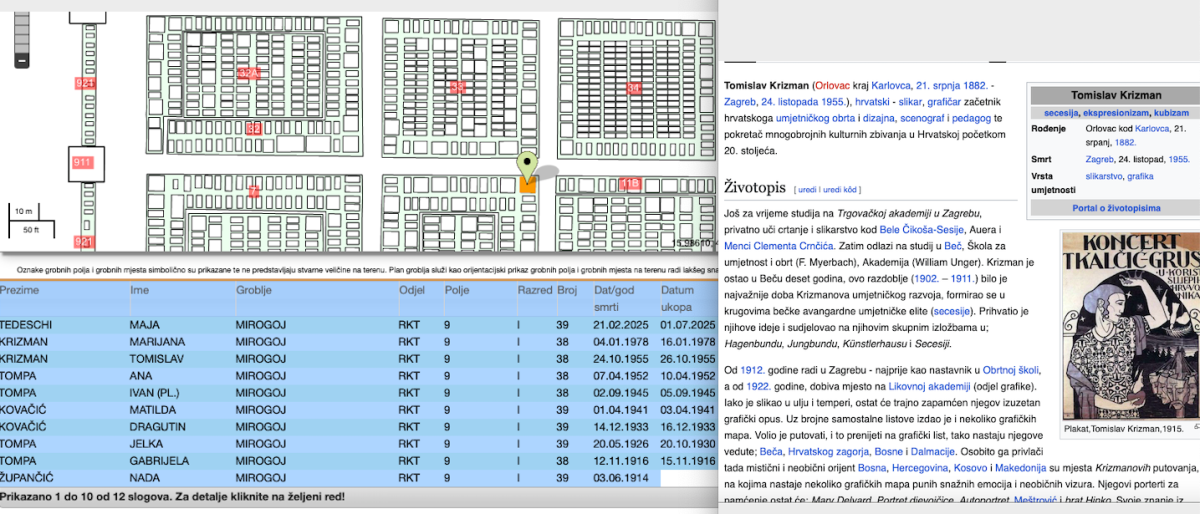Click field label 33 on the map
This screenshot has height=514, width=1200.
click(x=458, y=87)
